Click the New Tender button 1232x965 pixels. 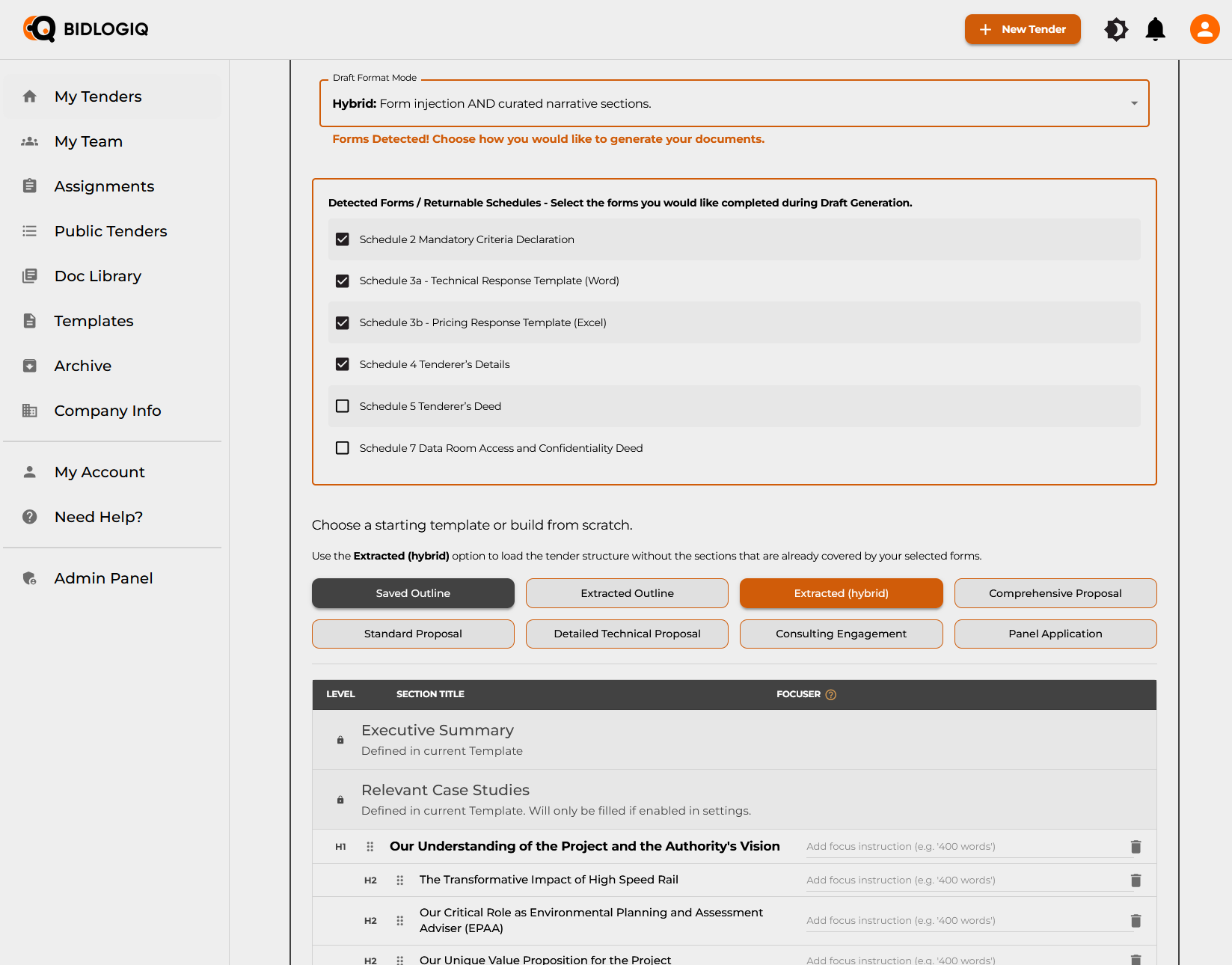coord(1023,29)
